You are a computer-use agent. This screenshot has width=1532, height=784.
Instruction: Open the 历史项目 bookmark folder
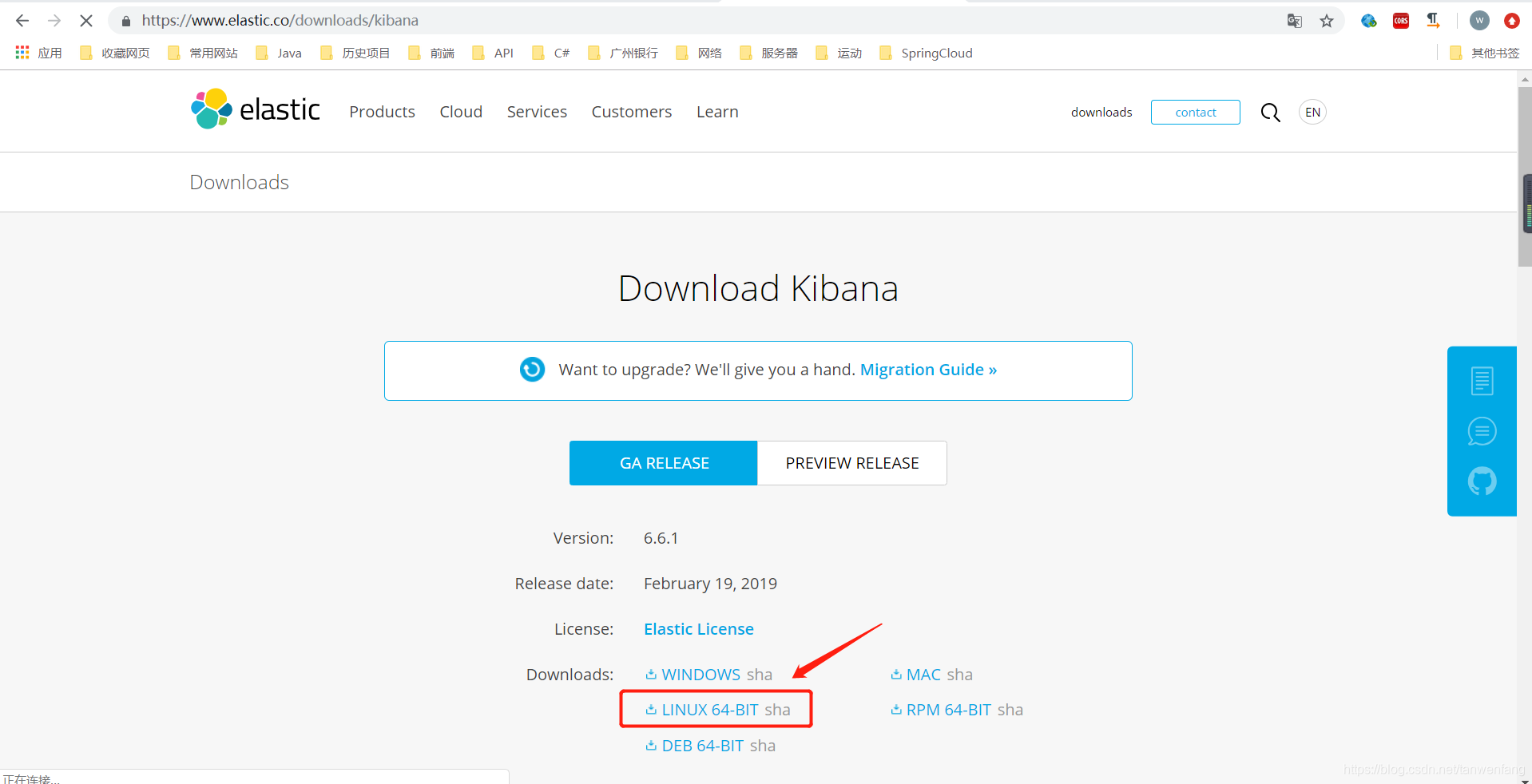(355, 53)
